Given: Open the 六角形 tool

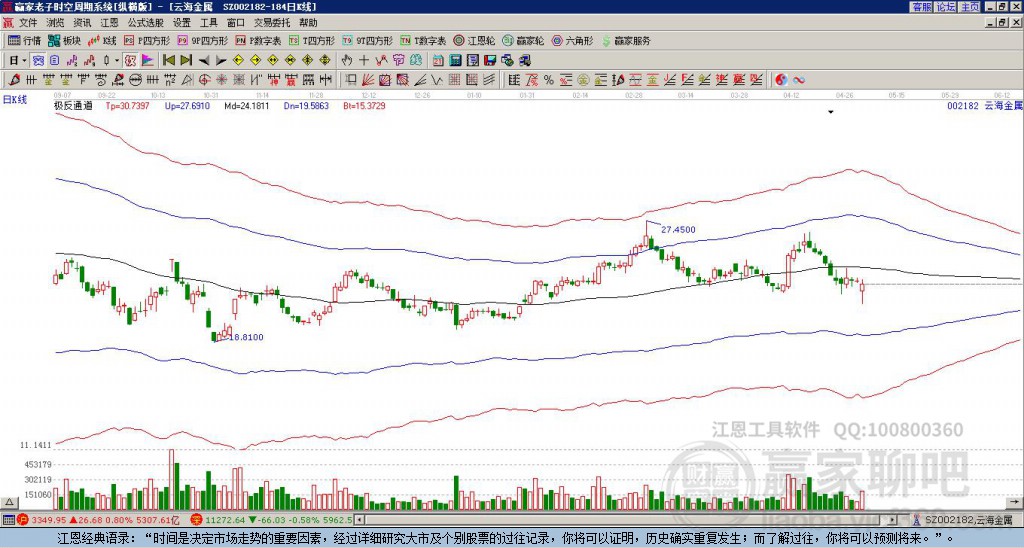Looking at the screenshot, I should (x=572, y=40).
